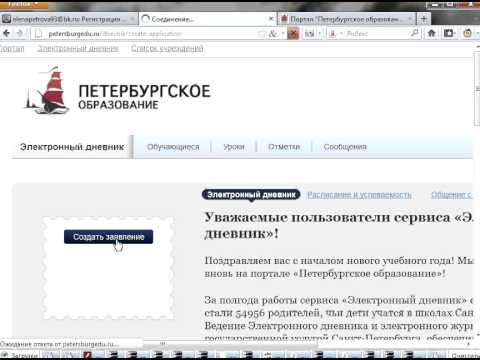Switch to the elenapetrova bk.ru Регистрация tab
The width and height of the screenshot is (480, 360).
68,19
